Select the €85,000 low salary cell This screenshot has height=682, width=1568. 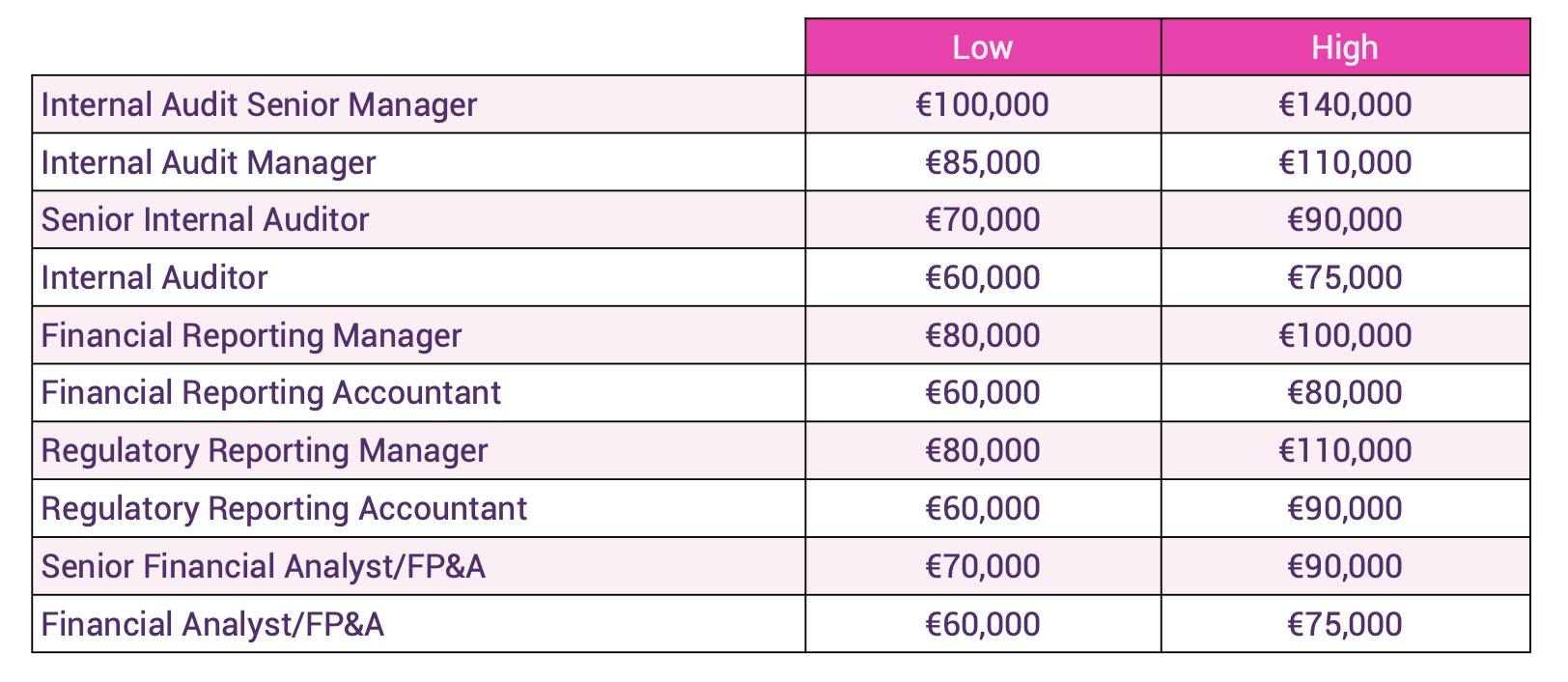point(982,162)
